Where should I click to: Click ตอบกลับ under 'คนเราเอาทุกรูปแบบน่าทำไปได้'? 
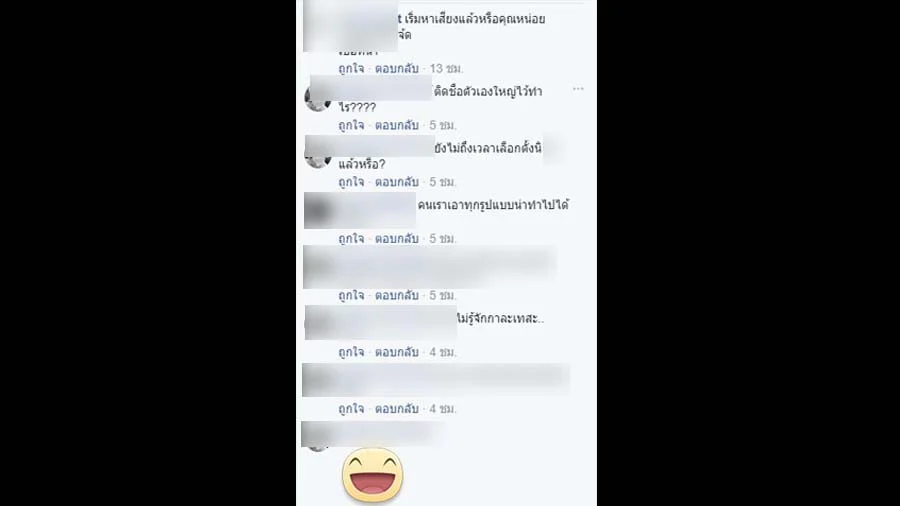(397, 238)
